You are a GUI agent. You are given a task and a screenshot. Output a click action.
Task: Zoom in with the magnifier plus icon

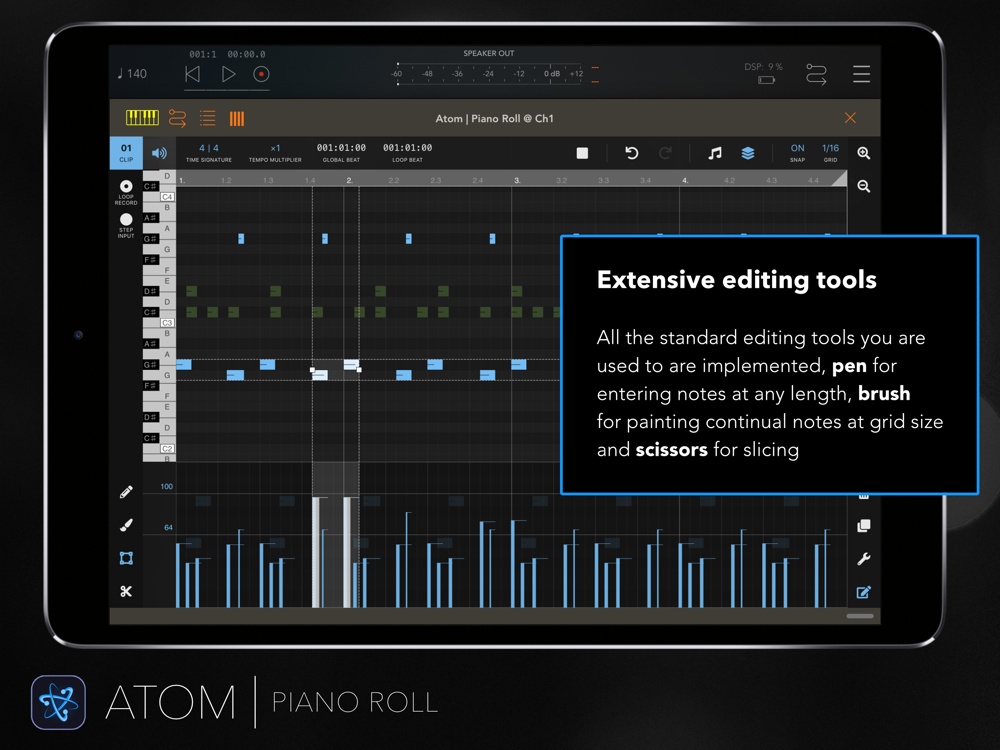point(864,153)
